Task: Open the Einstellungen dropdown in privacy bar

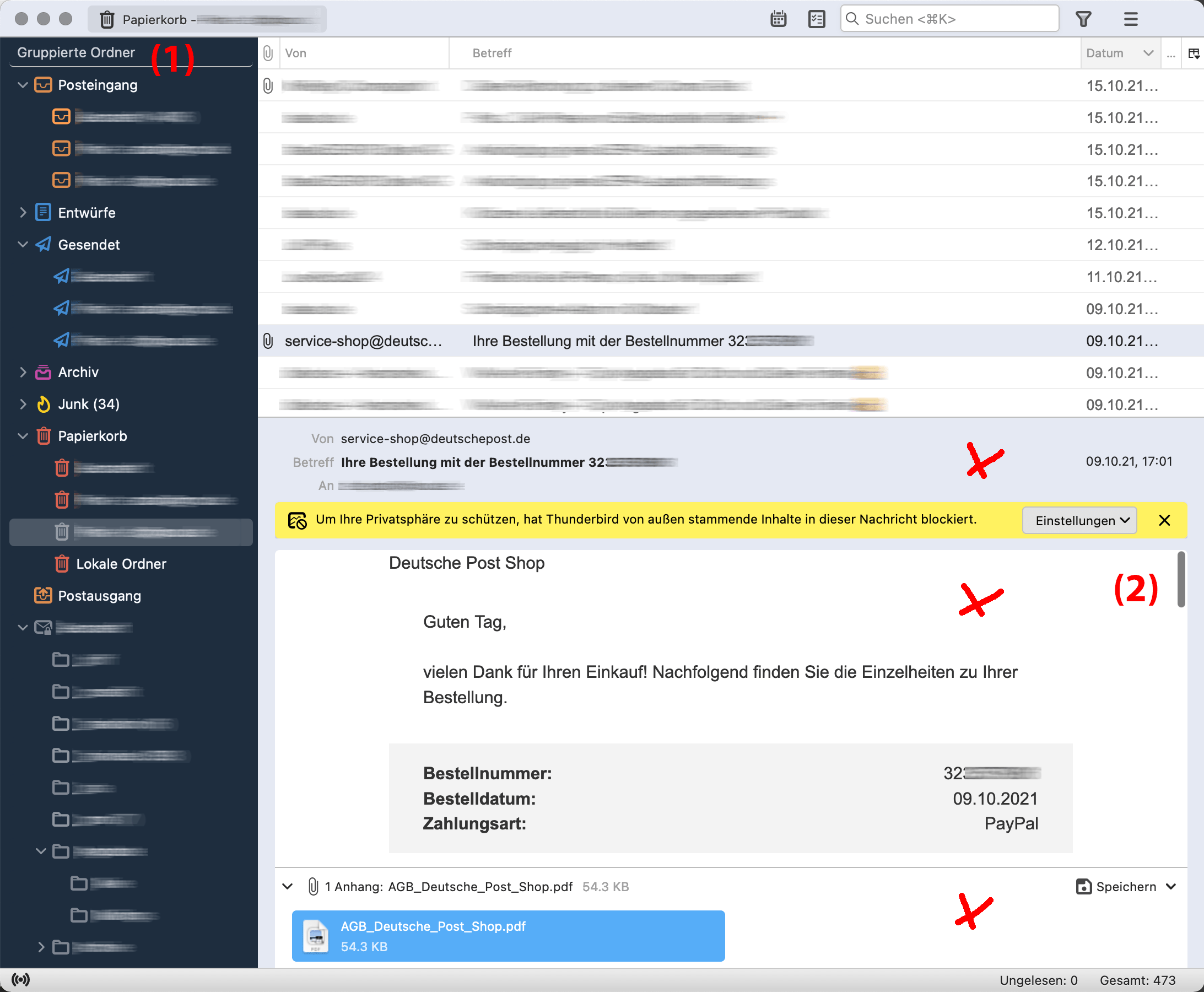Action: pos(1079,520)
